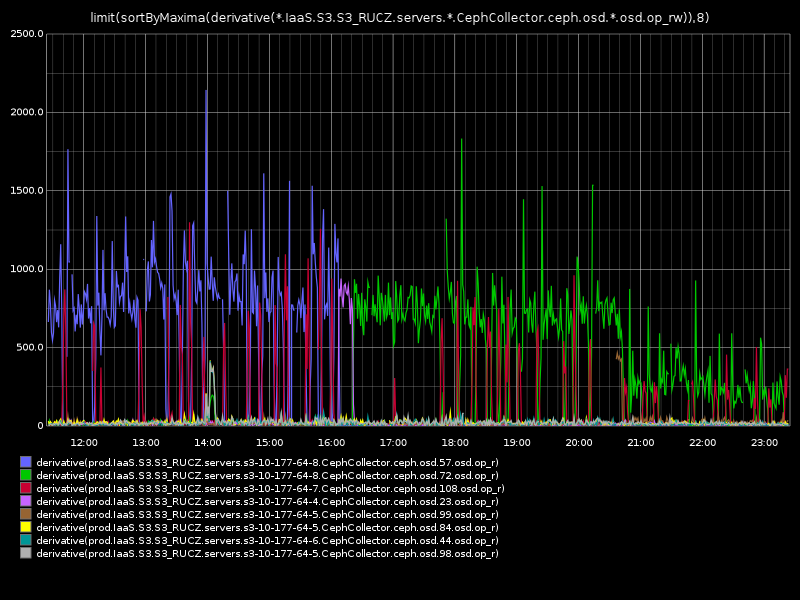Select the osd.44 legend label

267,541
